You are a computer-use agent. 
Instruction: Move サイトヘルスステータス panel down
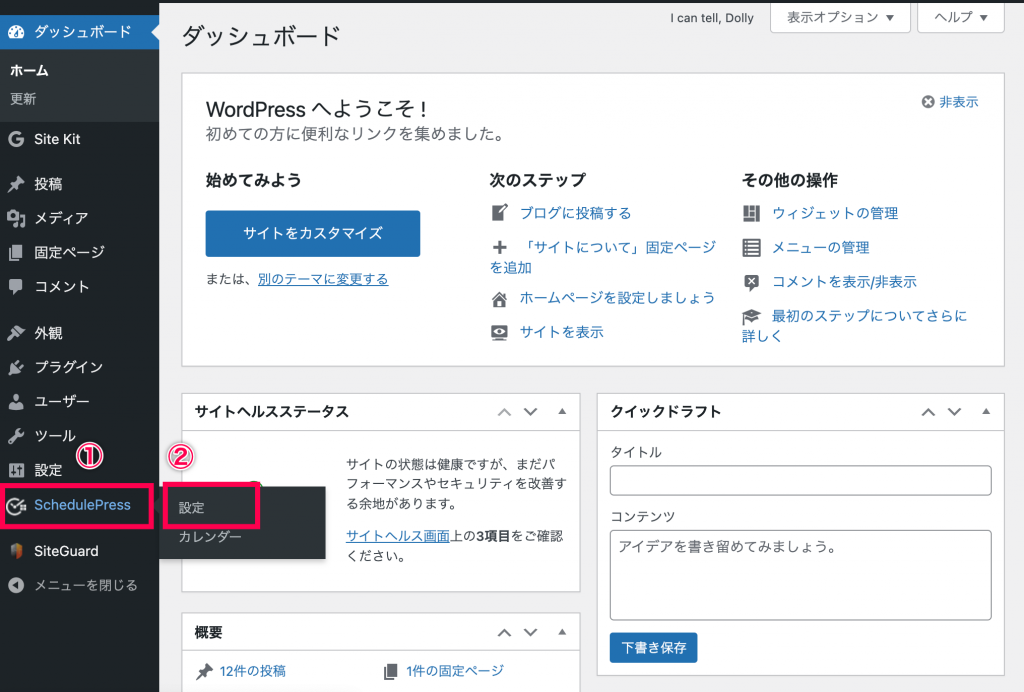530,412
